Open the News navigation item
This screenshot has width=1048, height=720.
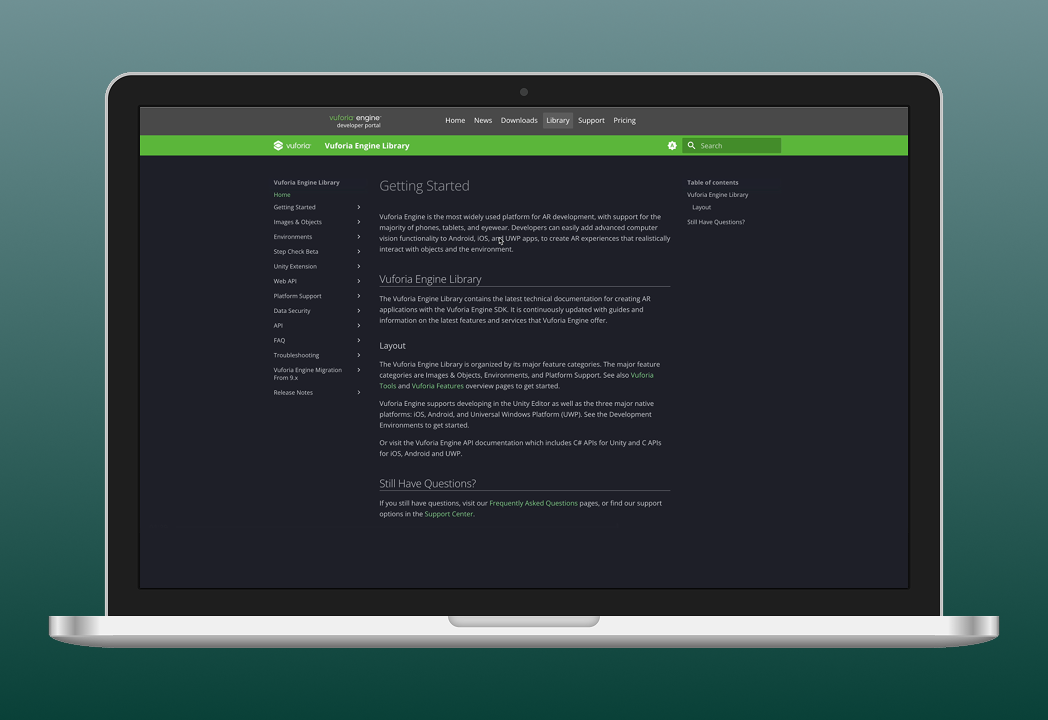(x=483, y=120)
